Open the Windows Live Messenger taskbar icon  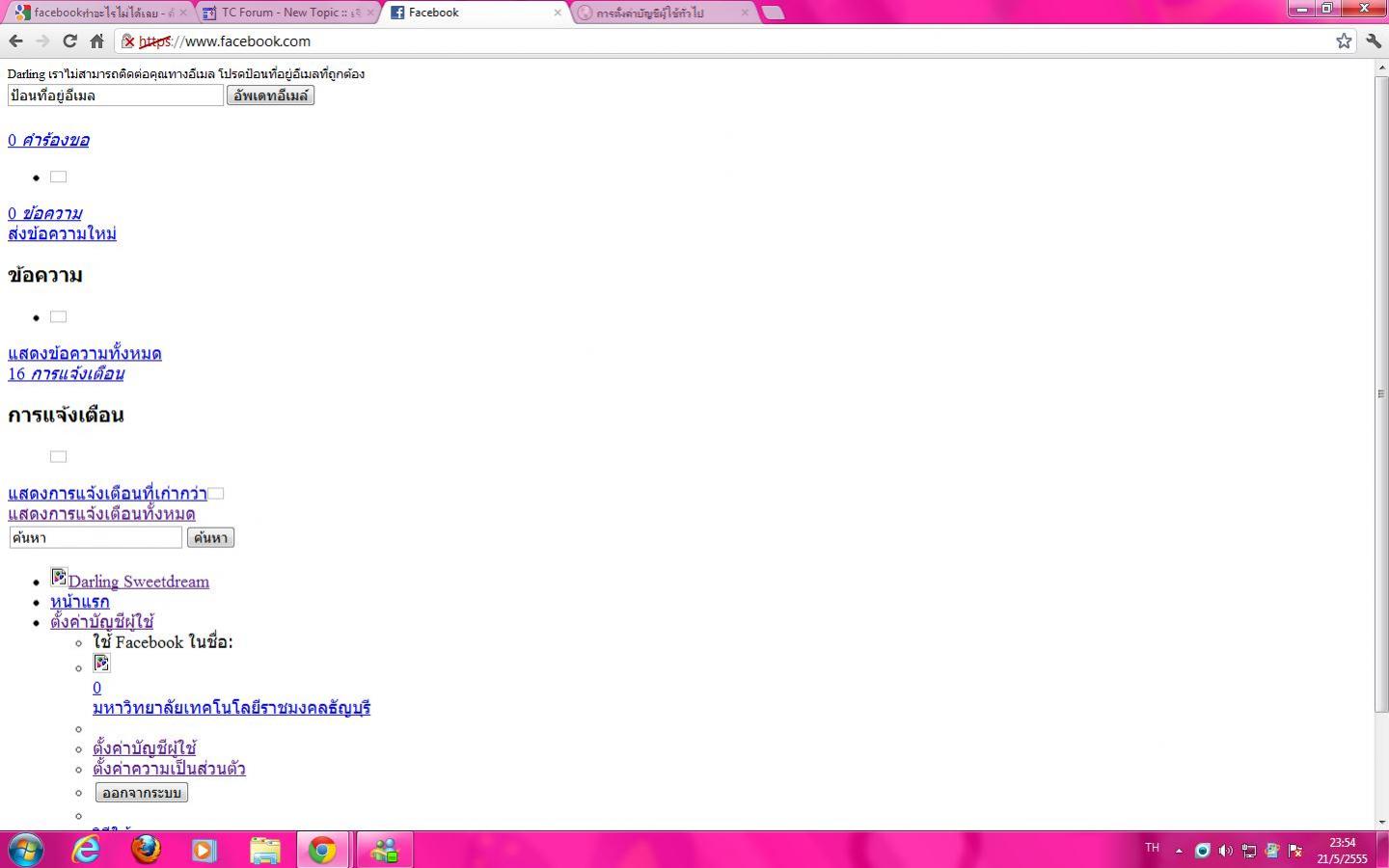[384, 850]
